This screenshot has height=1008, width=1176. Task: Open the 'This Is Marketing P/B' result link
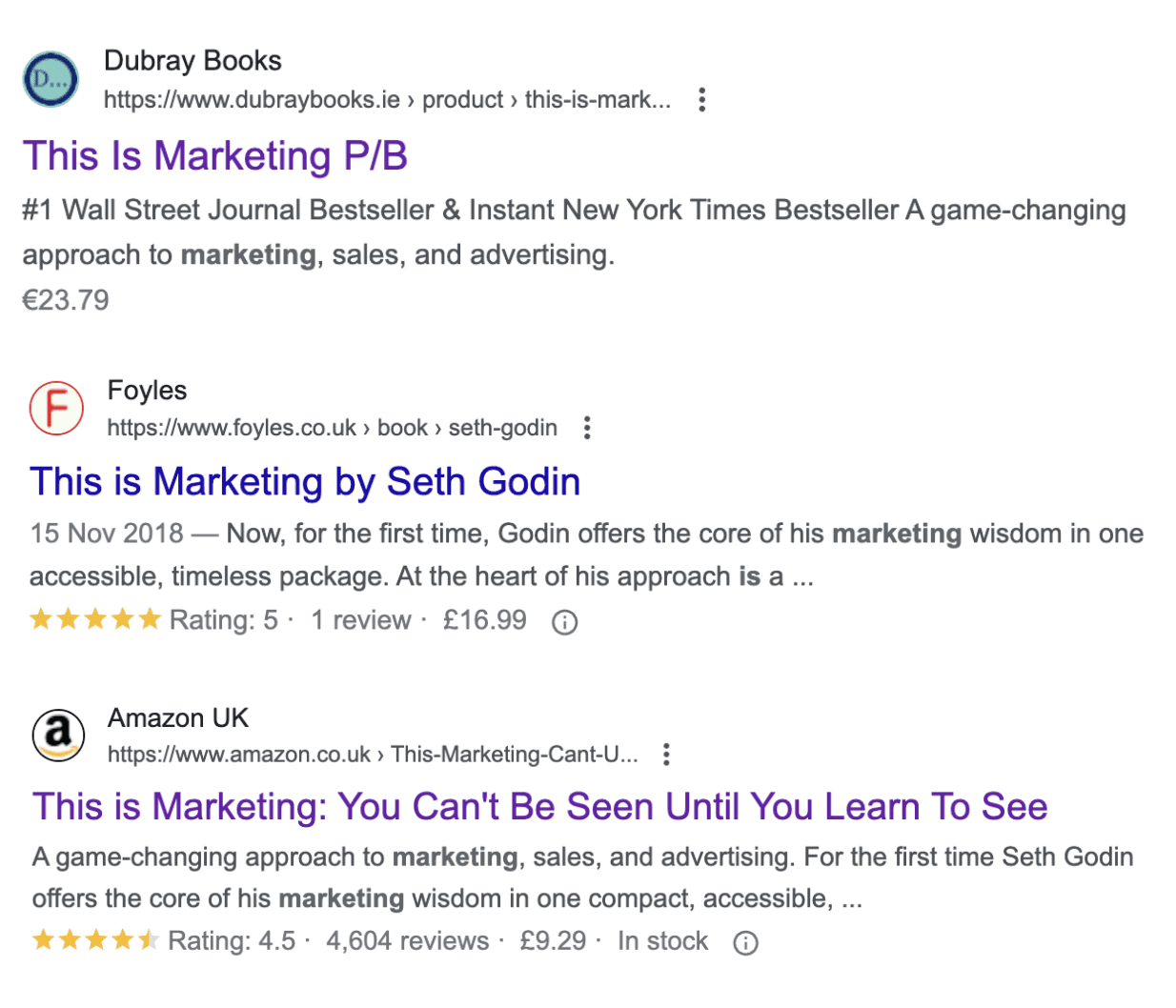213,155
